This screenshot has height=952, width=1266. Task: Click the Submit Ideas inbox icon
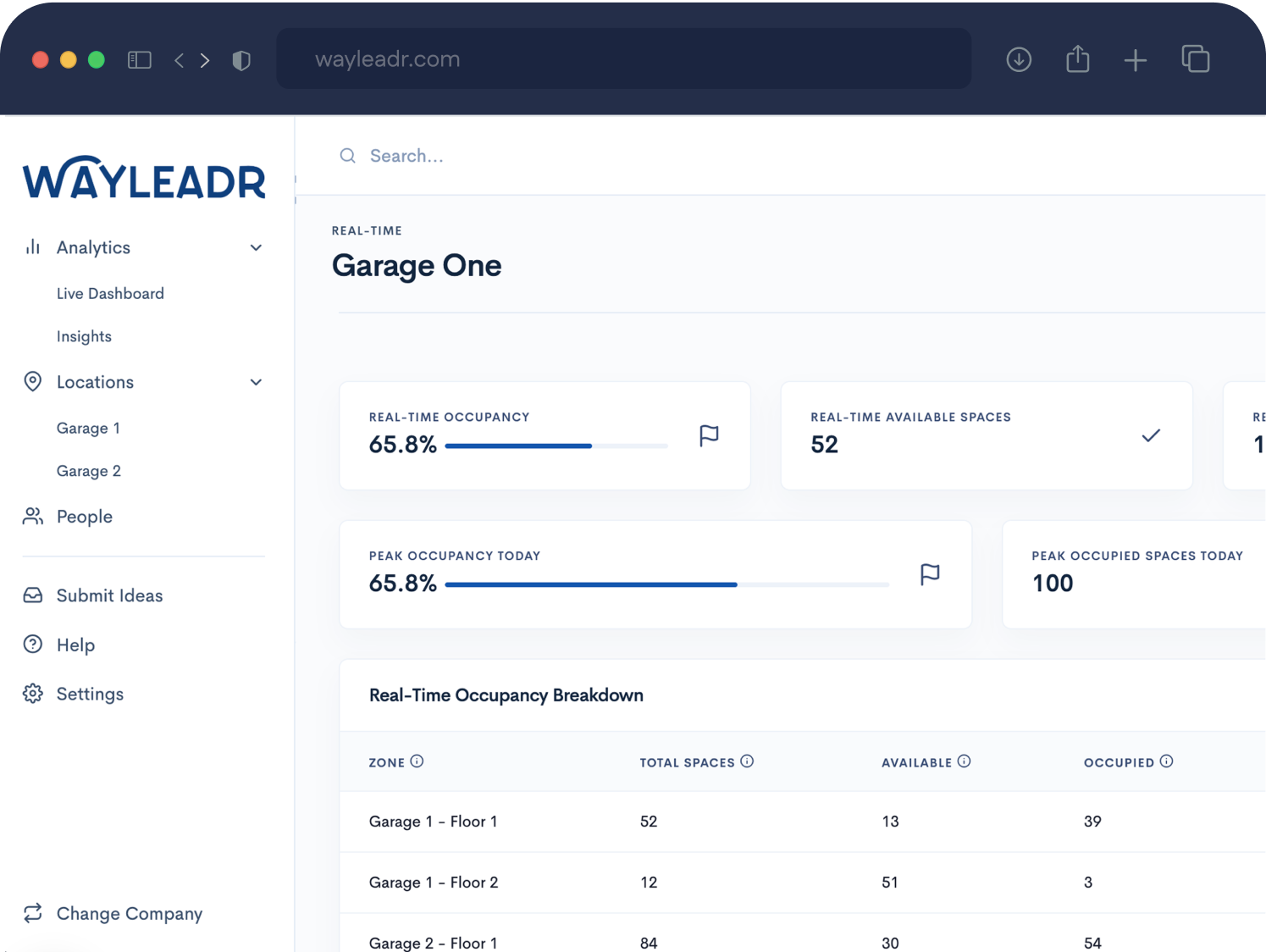32,595
